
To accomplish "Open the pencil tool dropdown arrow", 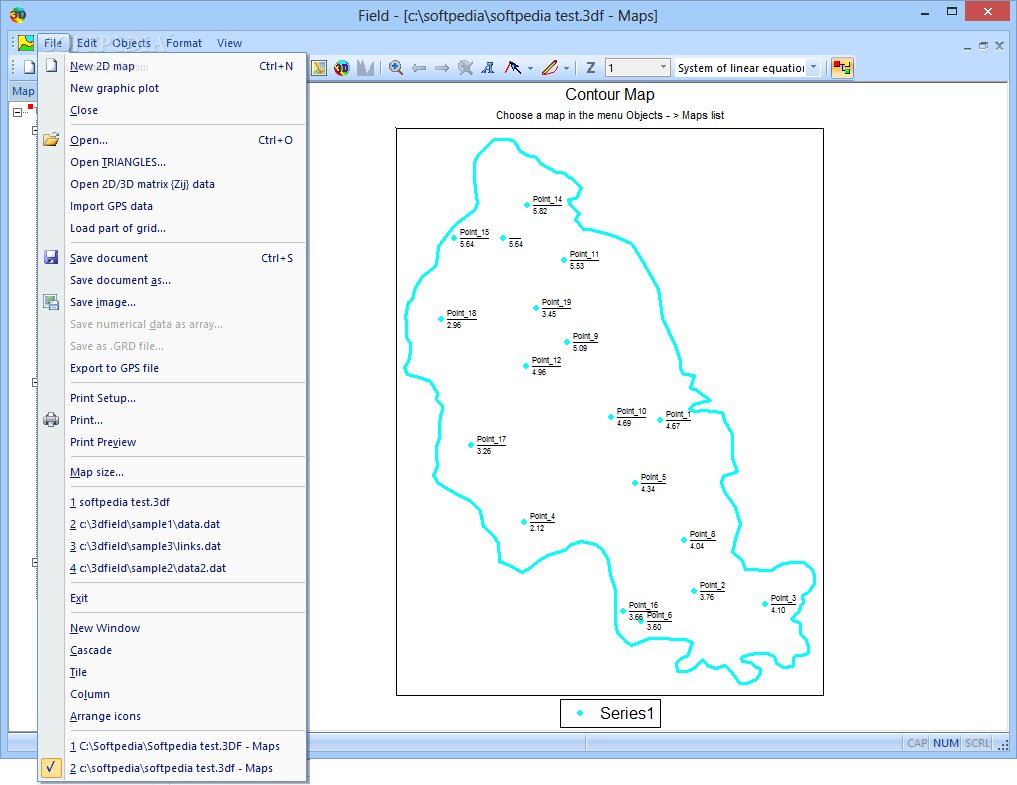I will (566, 68).
